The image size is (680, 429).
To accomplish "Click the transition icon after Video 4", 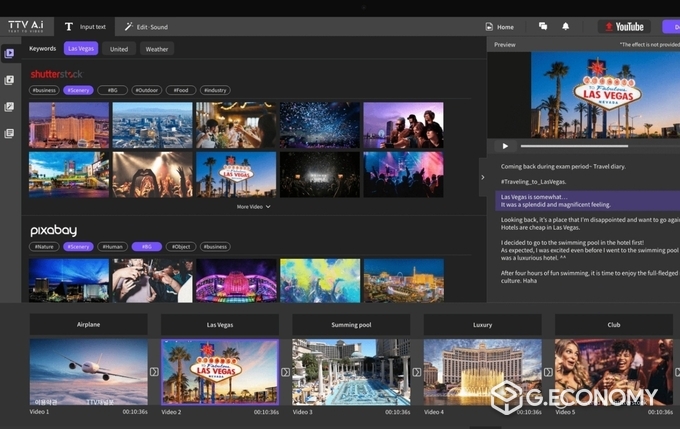I will pyautogui.click(x=548, y=372).
